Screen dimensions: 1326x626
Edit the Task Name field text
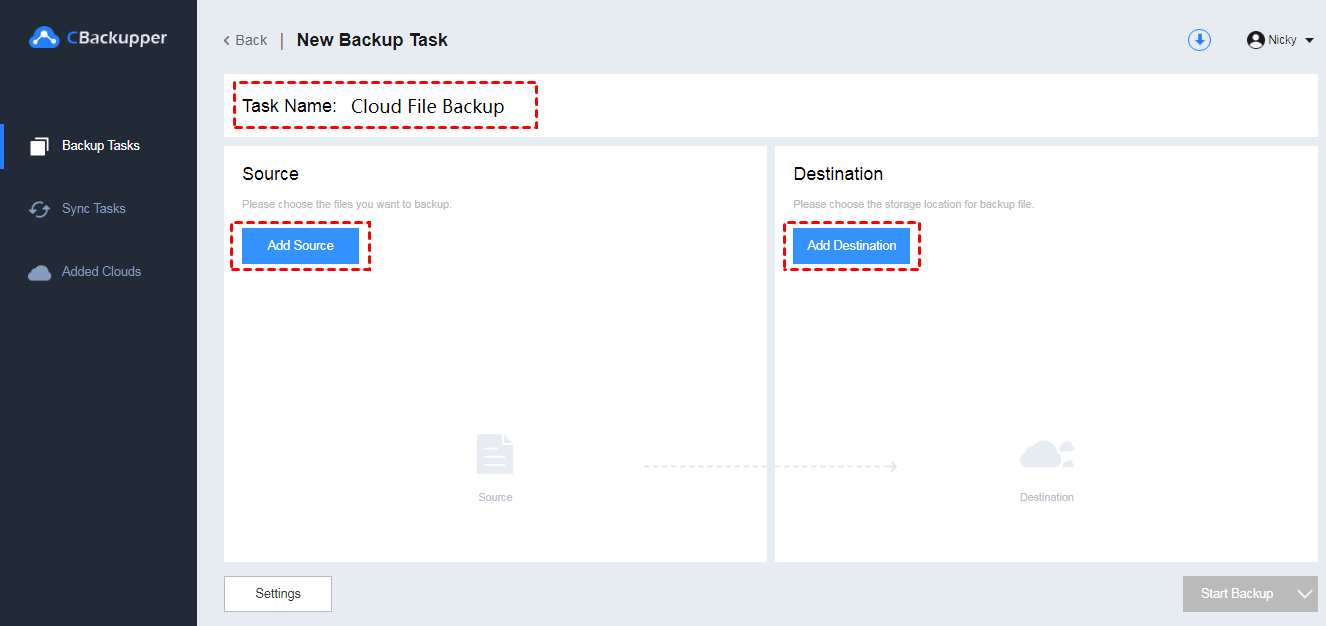(428, 106)
